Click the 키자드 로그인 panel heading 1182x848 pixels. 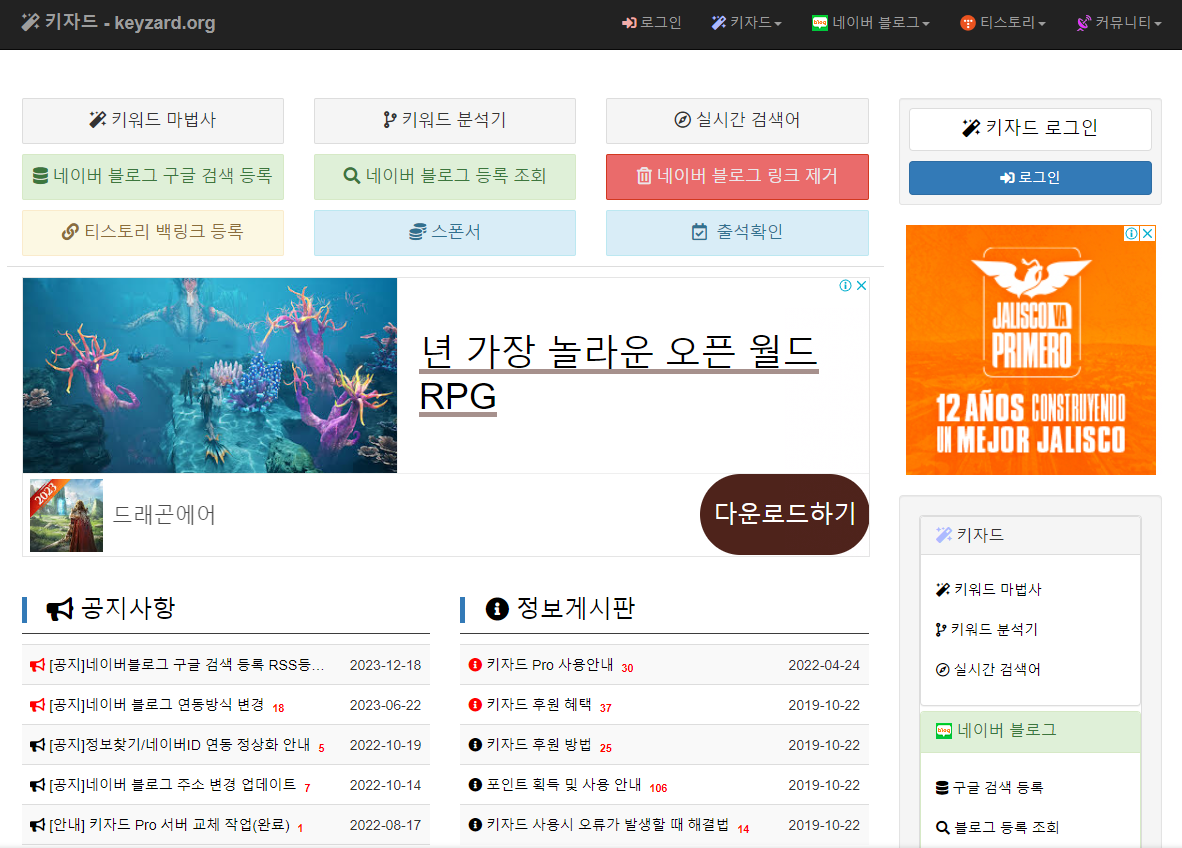[x=1030, y=129]
